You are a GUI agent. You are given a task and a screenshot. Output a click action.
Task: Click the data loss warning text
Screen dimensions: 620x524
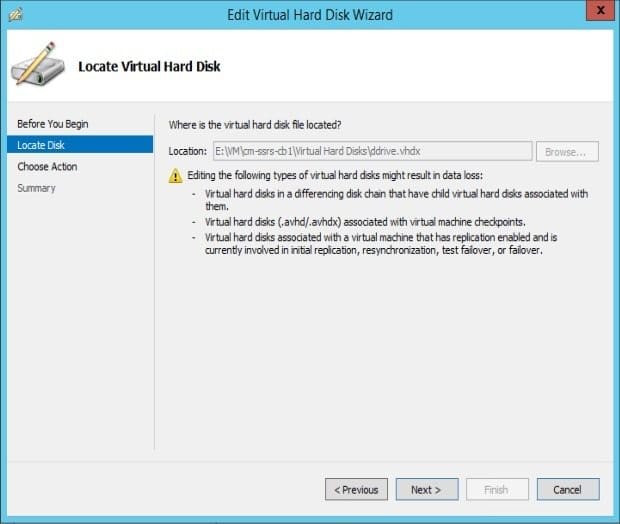(x=335, y=175)
